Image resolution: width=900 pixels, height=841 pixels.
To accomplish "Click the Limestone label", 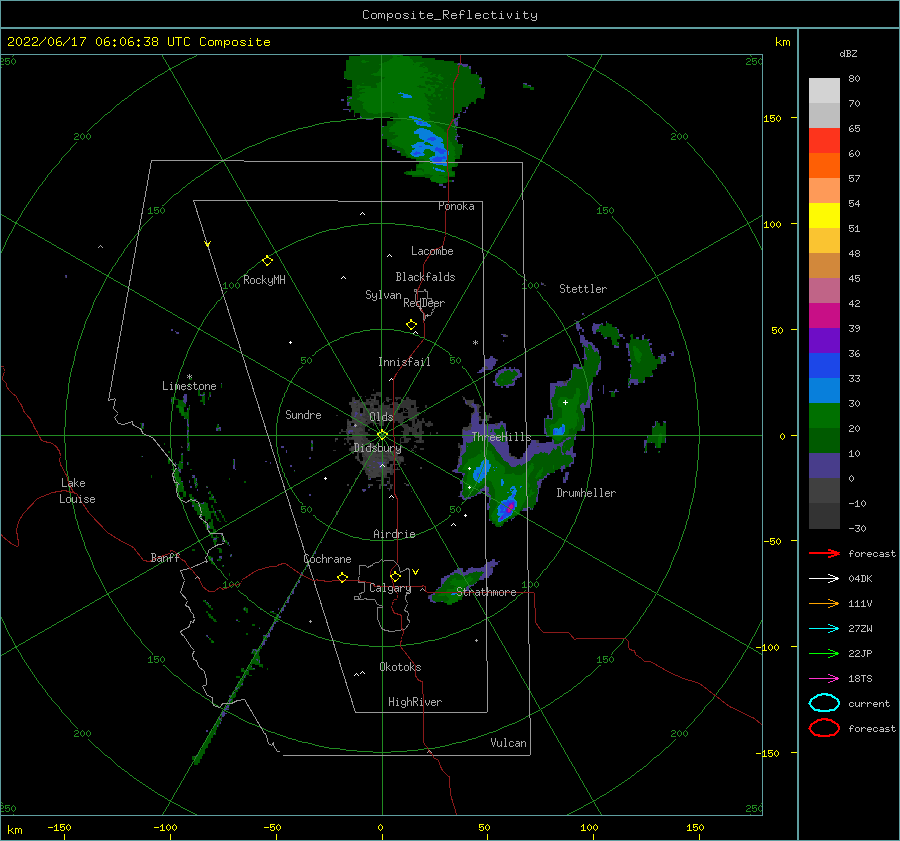I will (189, 386).
